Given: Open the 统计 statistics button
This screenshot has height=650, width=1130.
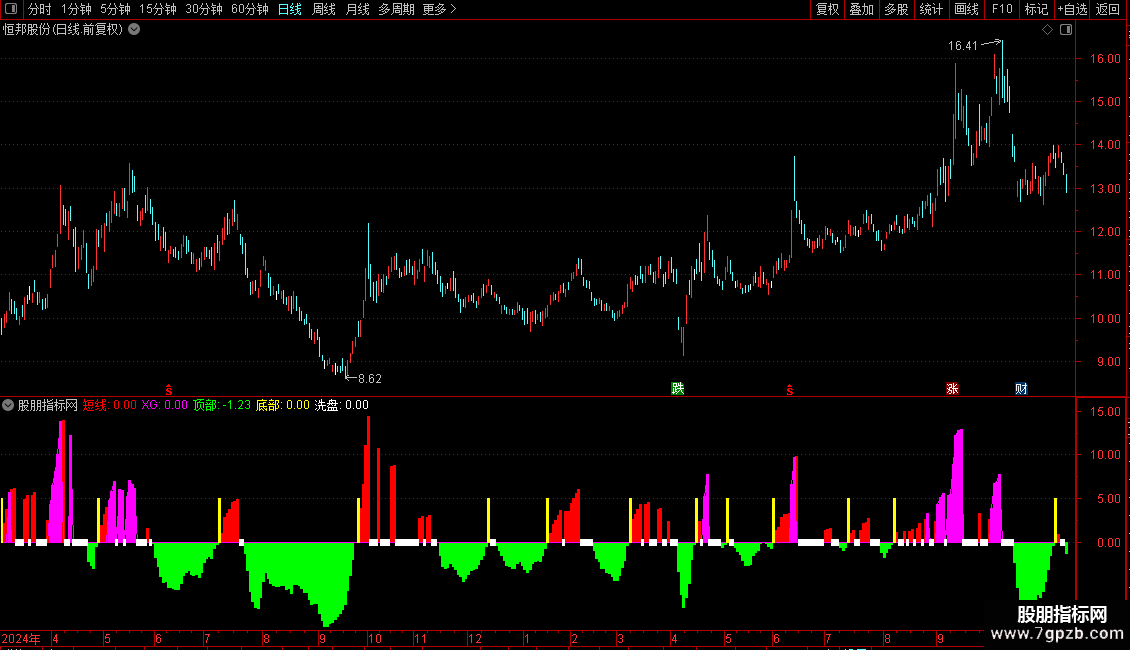Looking at the screenshot, I should (930, 9).
